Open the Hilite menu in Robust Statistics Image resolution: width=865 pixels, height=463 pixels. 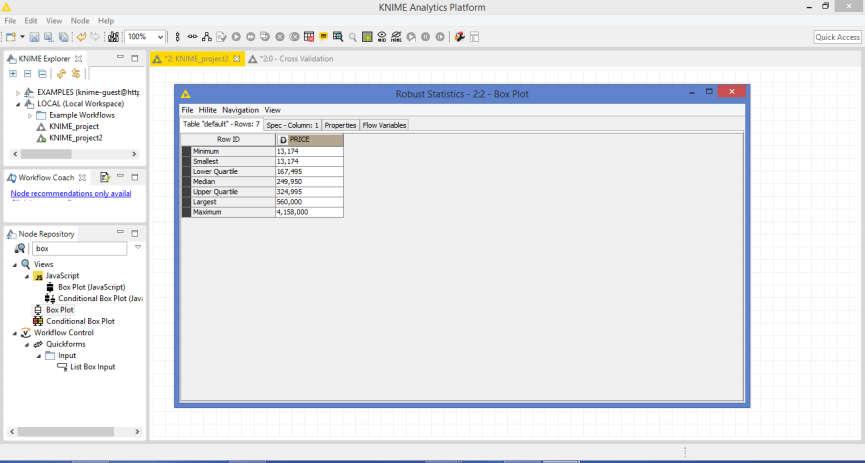(x=207, y=110)
